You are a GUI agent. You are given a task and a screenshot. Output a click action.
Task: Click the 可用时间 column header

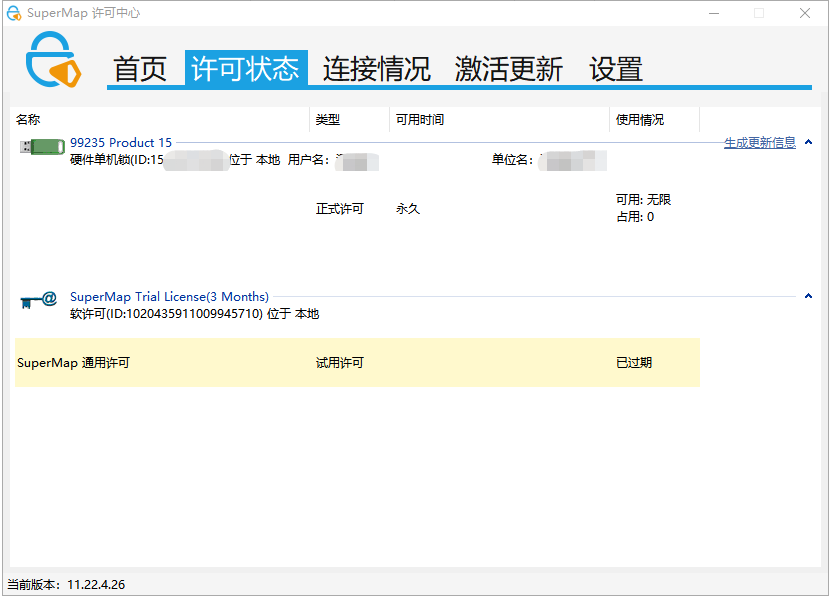[x=420, y=120]
